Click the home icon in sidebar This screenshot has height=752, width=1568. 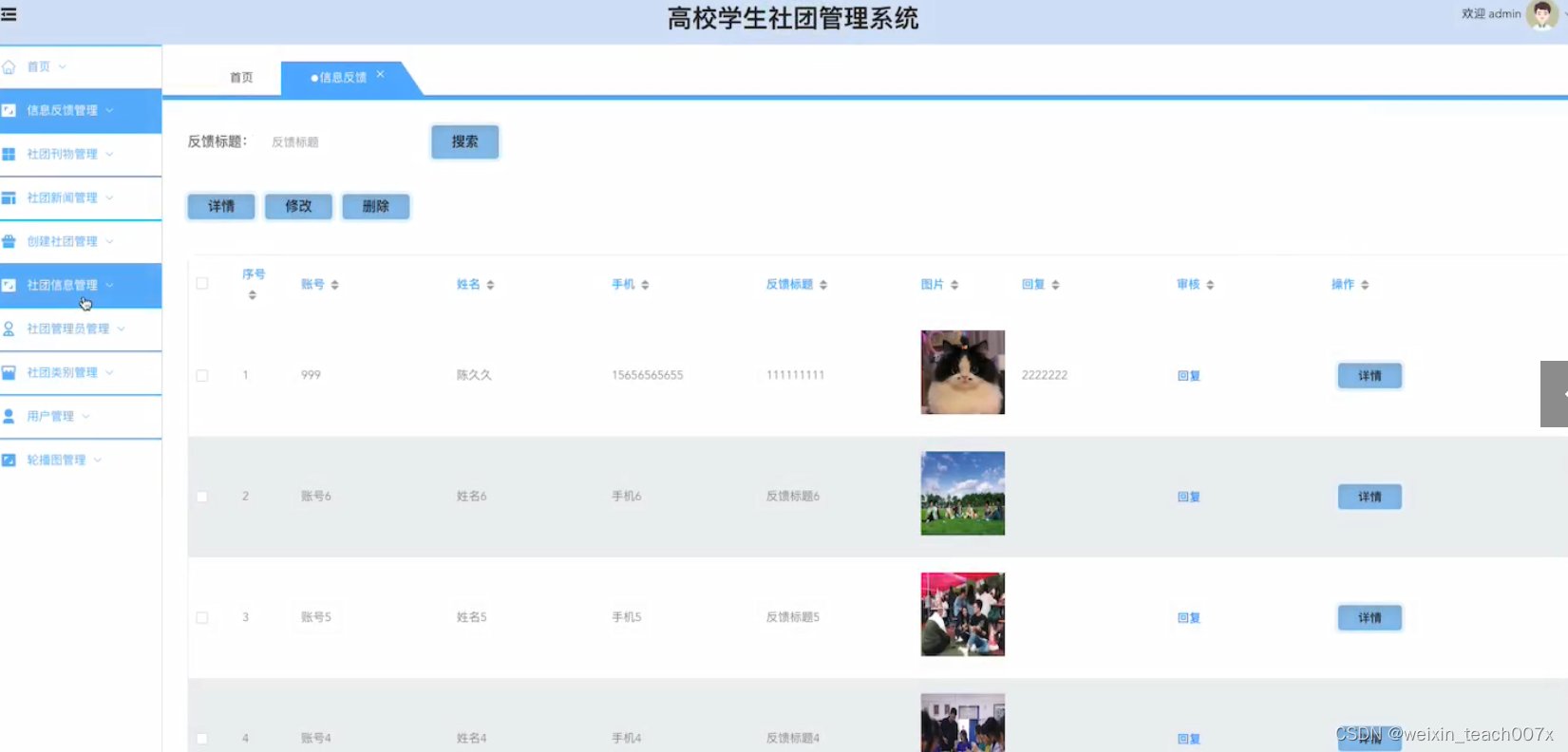[x=9, y=66]
